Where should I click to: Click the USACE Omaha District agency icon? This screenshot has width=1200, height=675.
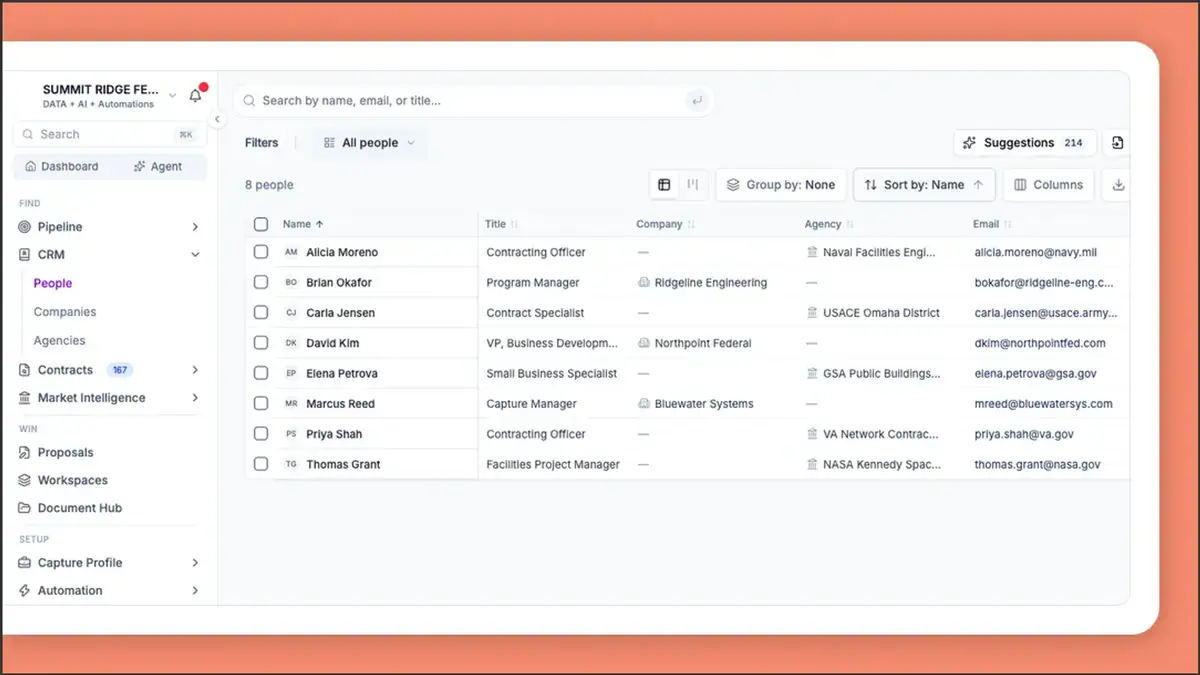coord(812,313)
